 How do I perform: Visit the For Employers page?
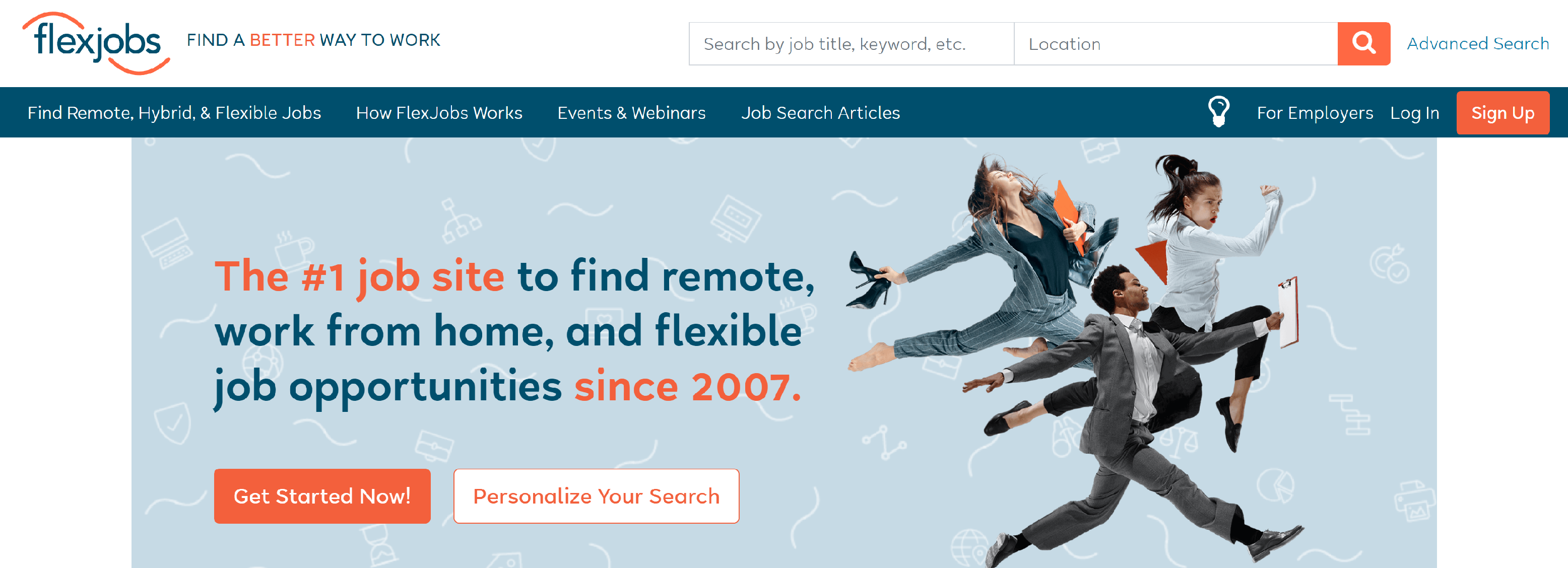(x=1315, y=113)
